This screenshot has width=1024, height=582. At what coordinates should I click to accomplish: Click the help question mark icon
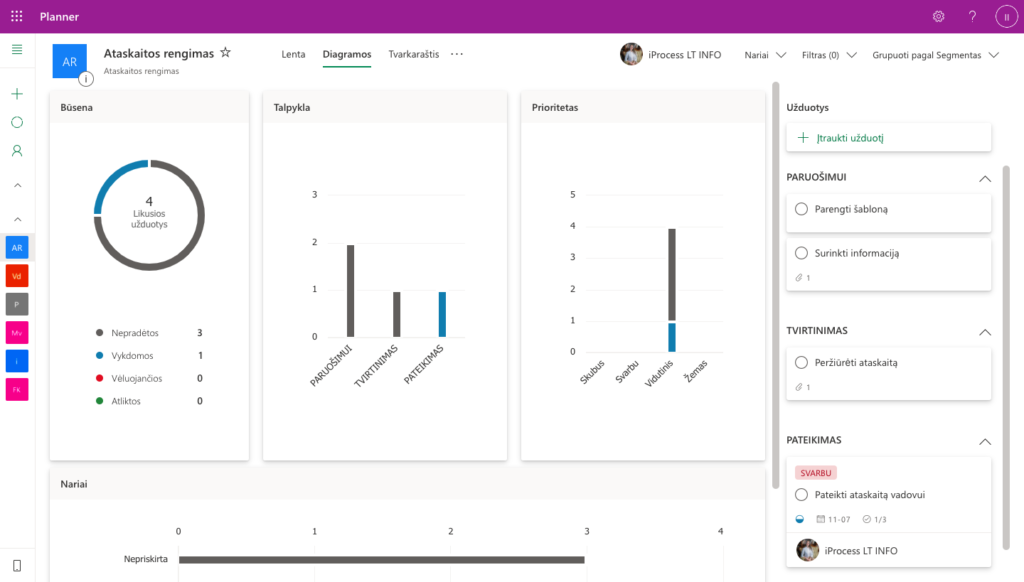[x=972, y=16]
